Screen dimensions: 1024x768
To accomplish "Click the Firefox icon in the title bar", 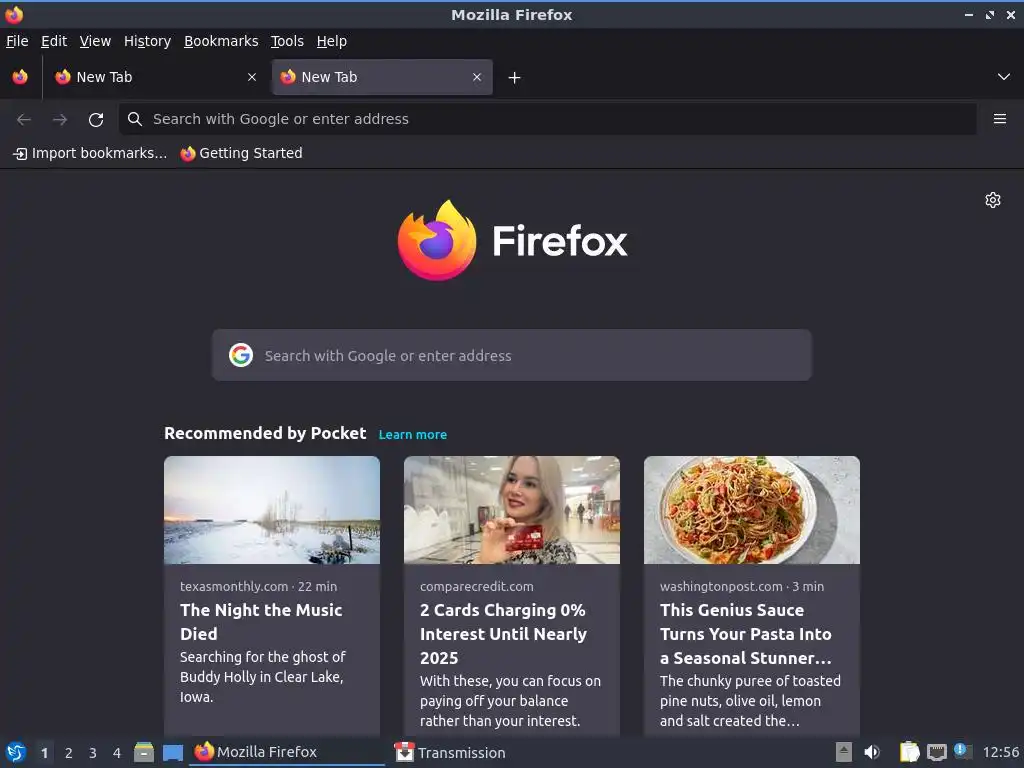I will point(14,14).
